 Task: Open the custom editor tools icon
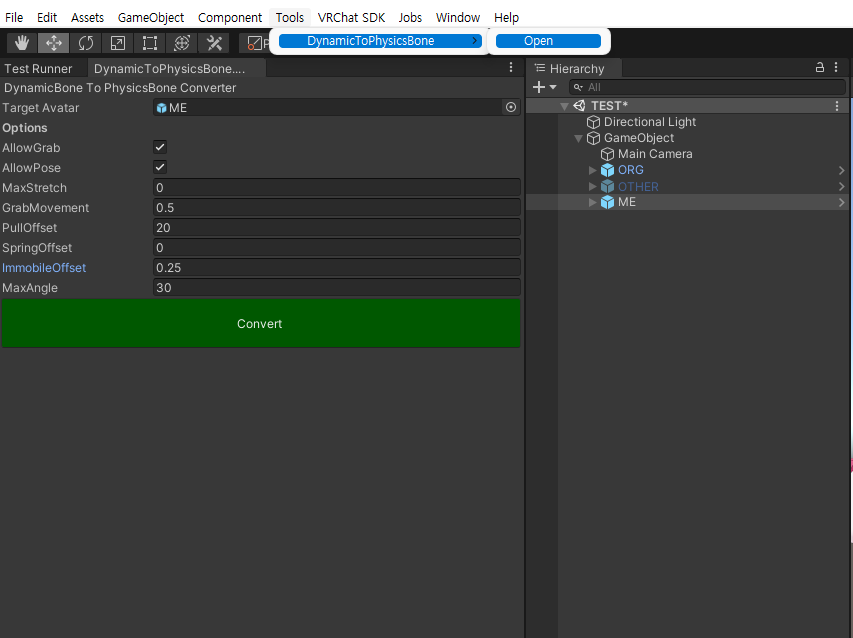pos(214,42)
